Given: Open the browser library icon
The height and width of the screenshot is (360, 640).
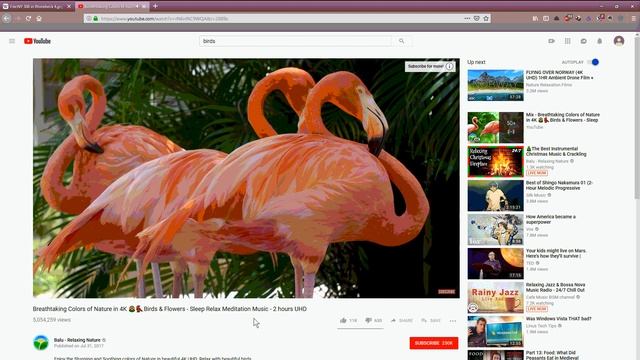Looking at the screenshot, I should [x=535, y=18].
